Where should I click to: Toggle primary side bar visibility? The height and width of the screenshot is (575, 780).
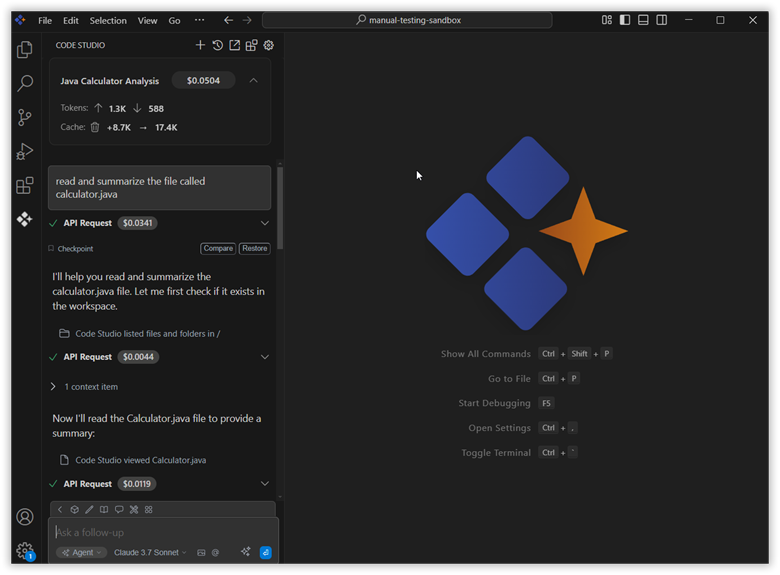coord(625,20)
